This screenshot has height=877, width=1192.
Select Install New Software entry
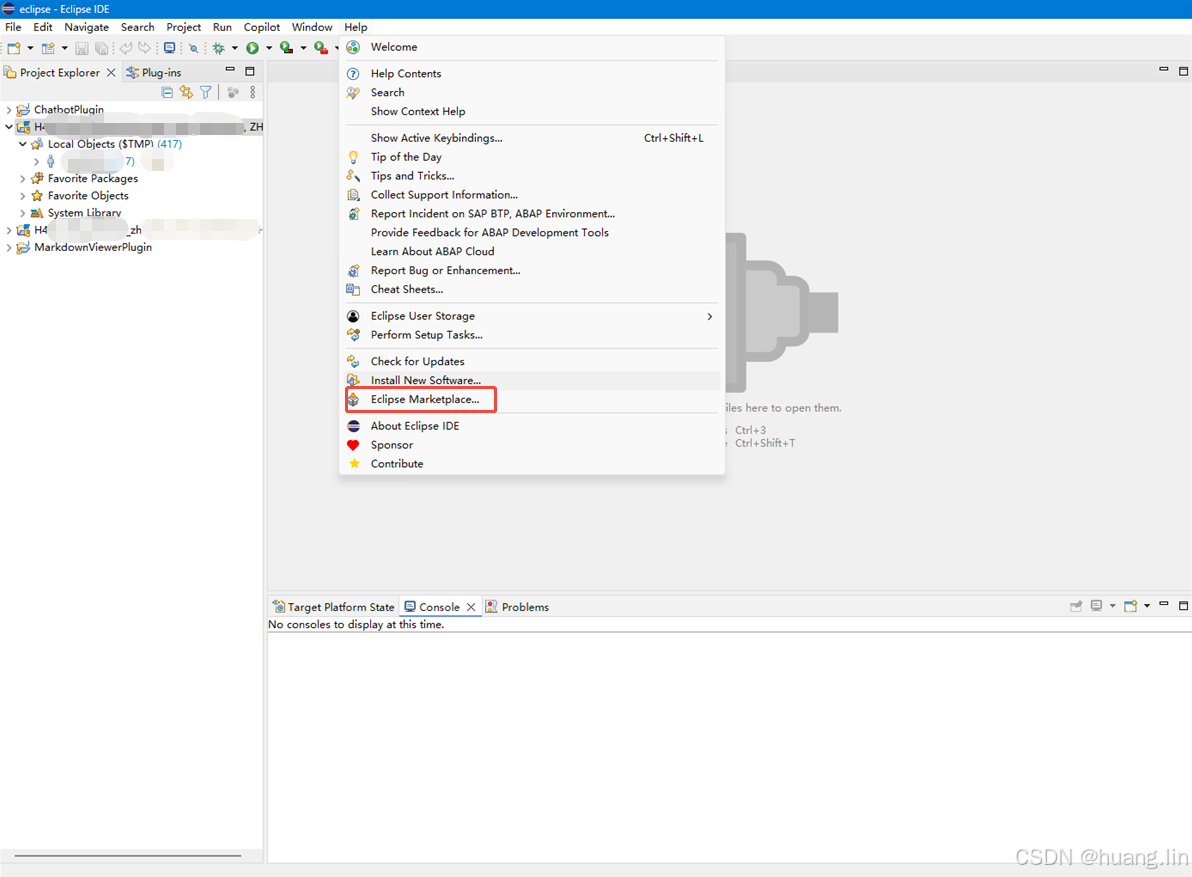[x=531, y=380]
